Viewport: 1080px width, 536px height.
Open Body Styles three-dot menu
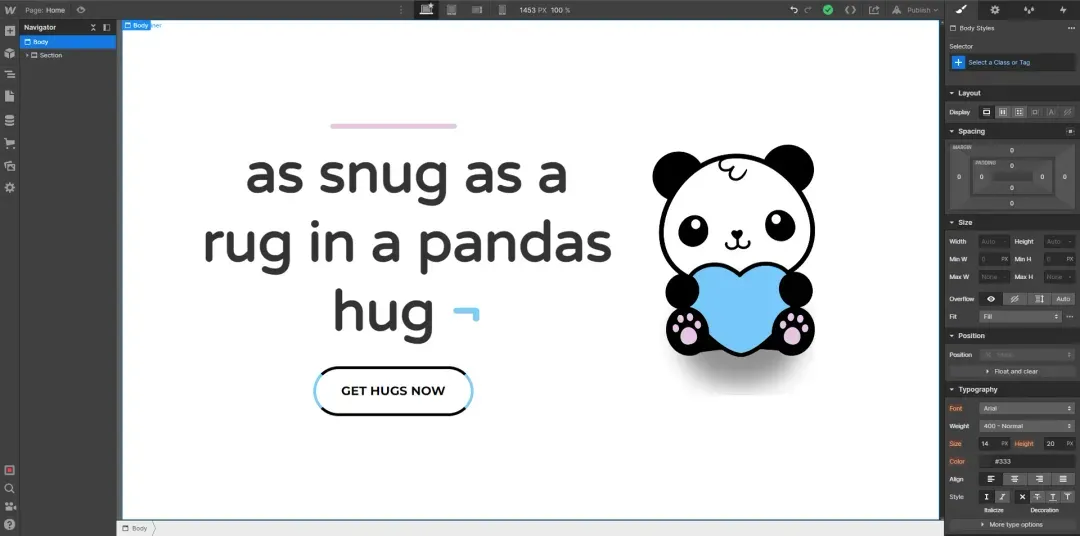click(x=1070, y=28)
